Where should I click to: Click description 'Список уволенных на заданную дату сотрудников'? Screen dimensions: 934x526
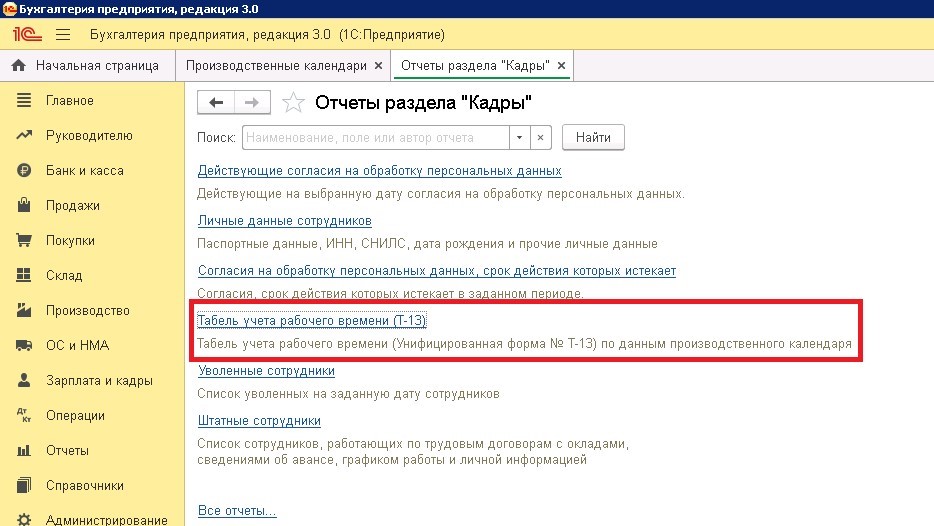click(x=348, y=394)
